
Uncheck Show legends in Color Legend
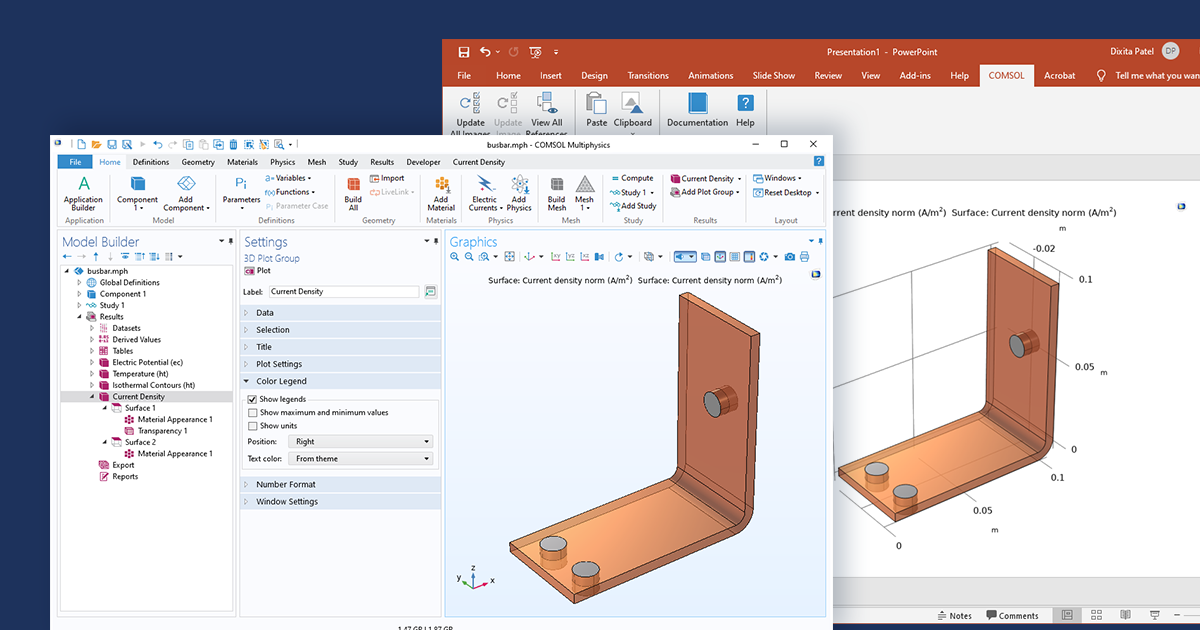coord(251,397)
